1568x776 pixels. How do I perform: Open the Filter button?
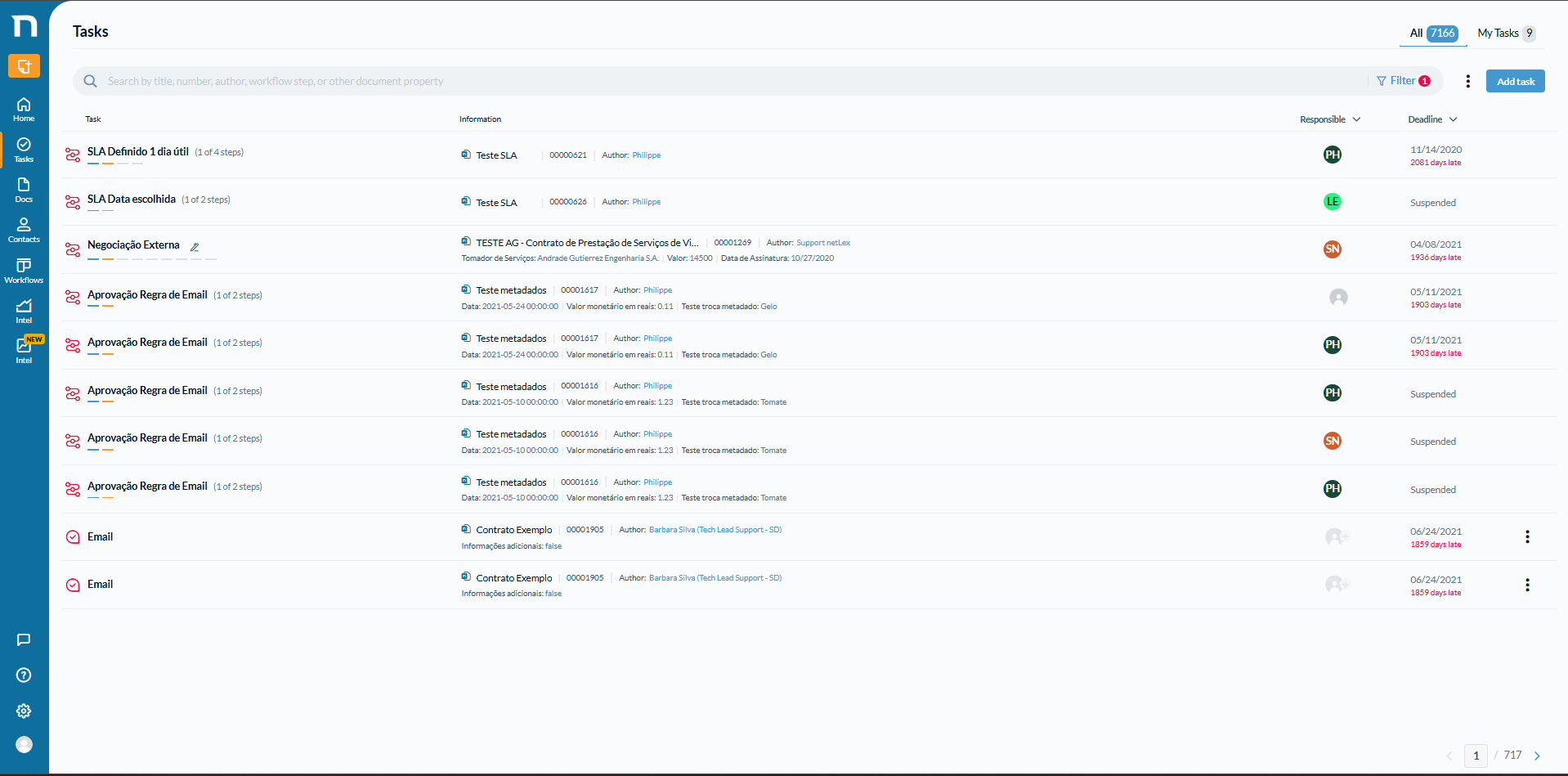1404,81
